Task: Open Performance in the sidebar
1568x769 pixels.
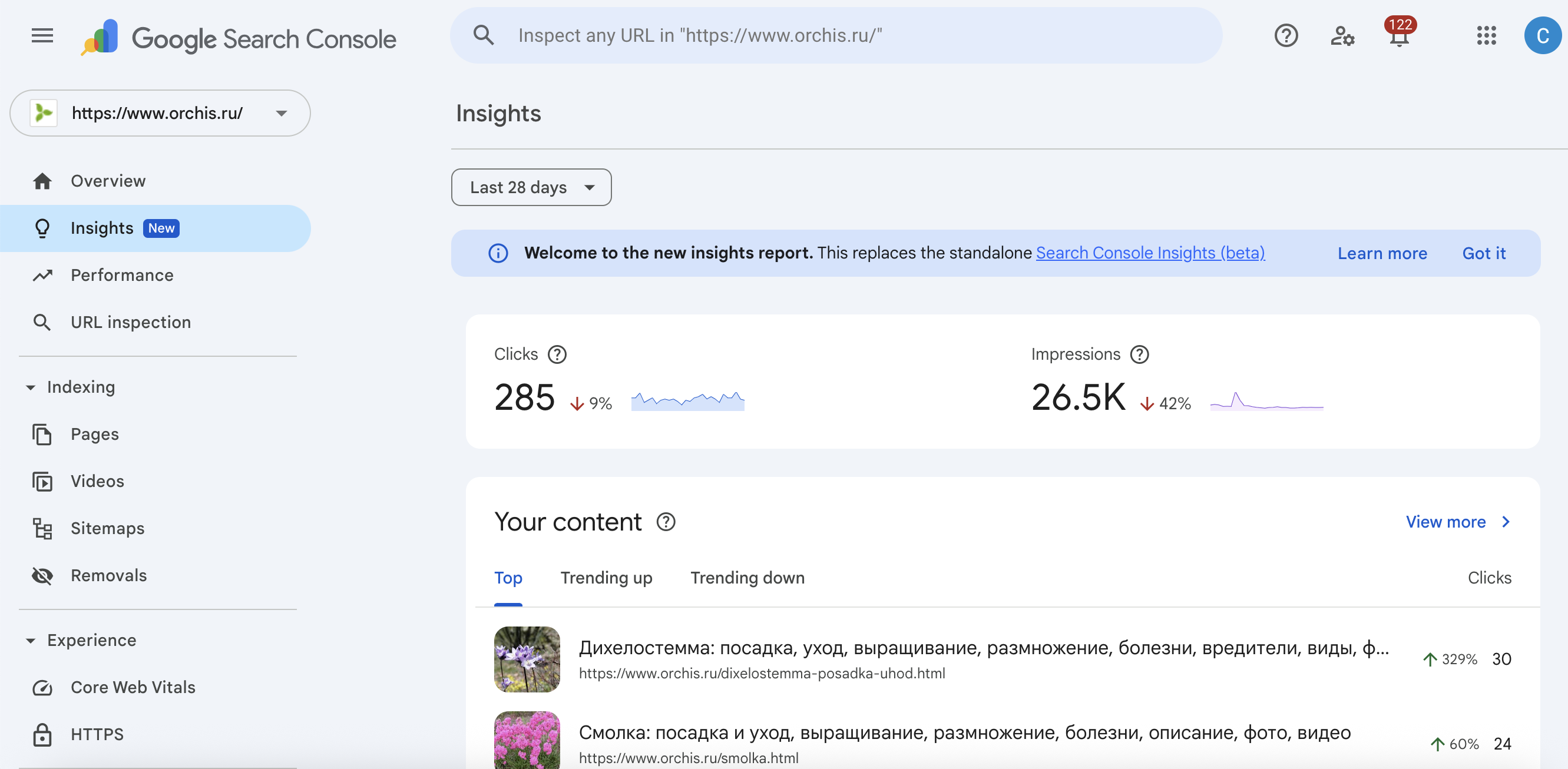Action: [x=122, y=275]
